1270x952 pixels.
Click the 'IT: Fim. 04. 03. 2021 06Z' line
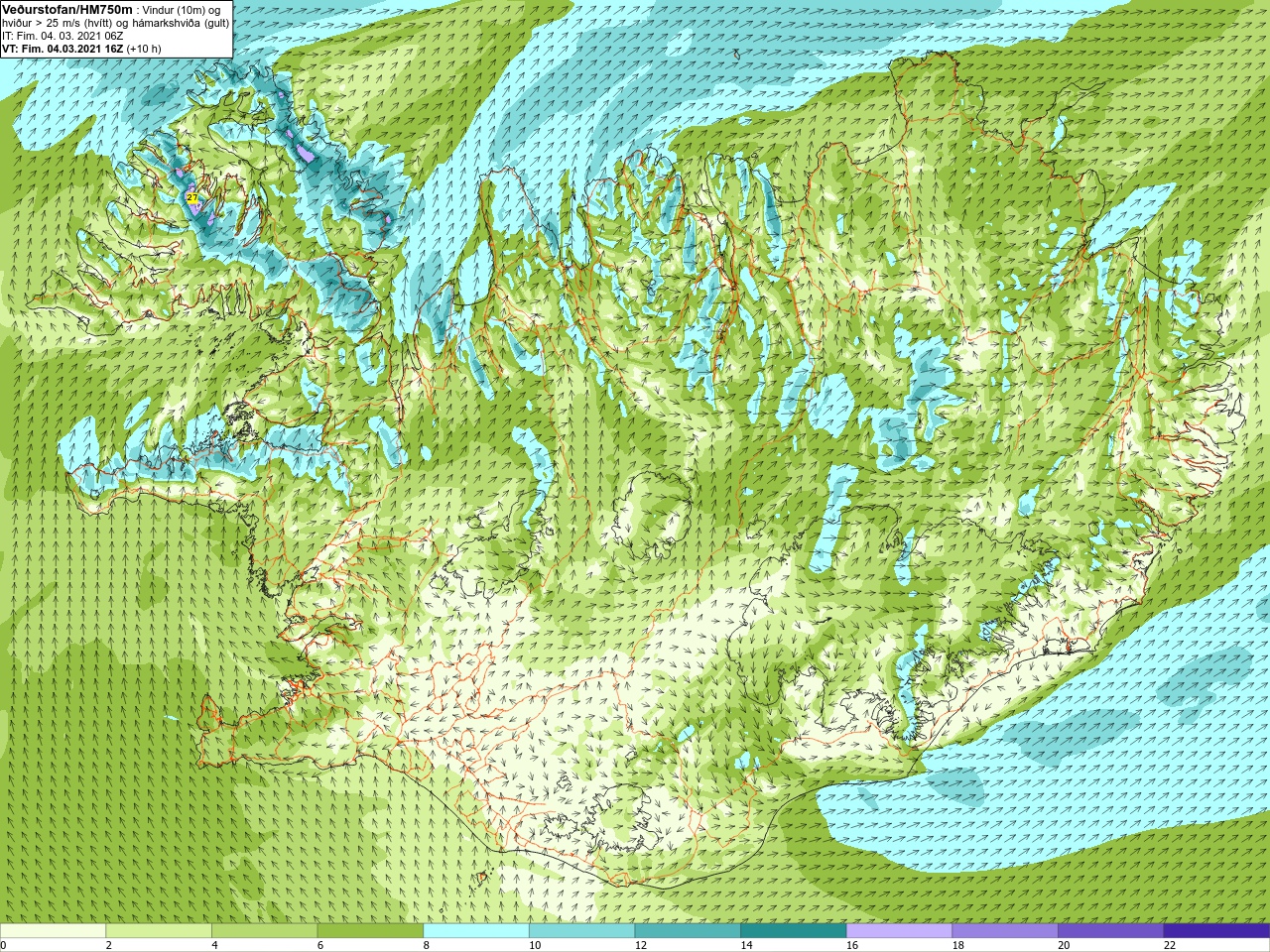pyautogui.click(x=63, y=36)
